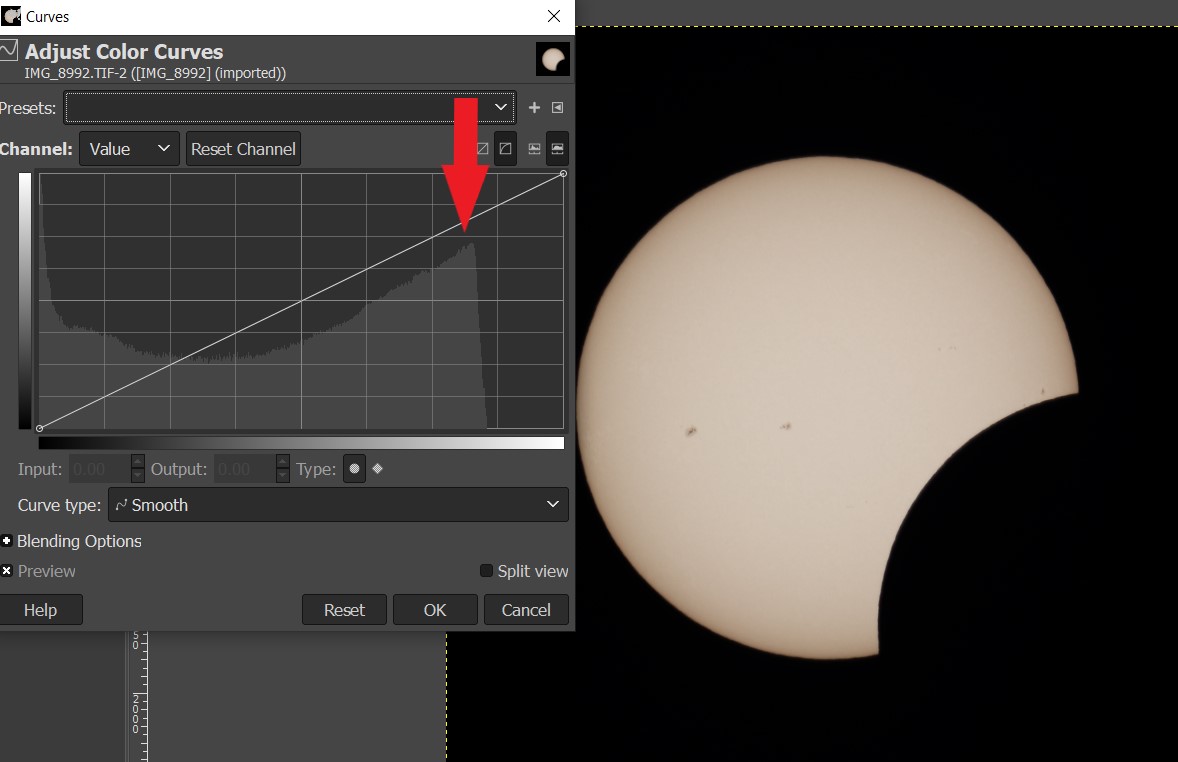Select the smooth round point type

[354, 469]
